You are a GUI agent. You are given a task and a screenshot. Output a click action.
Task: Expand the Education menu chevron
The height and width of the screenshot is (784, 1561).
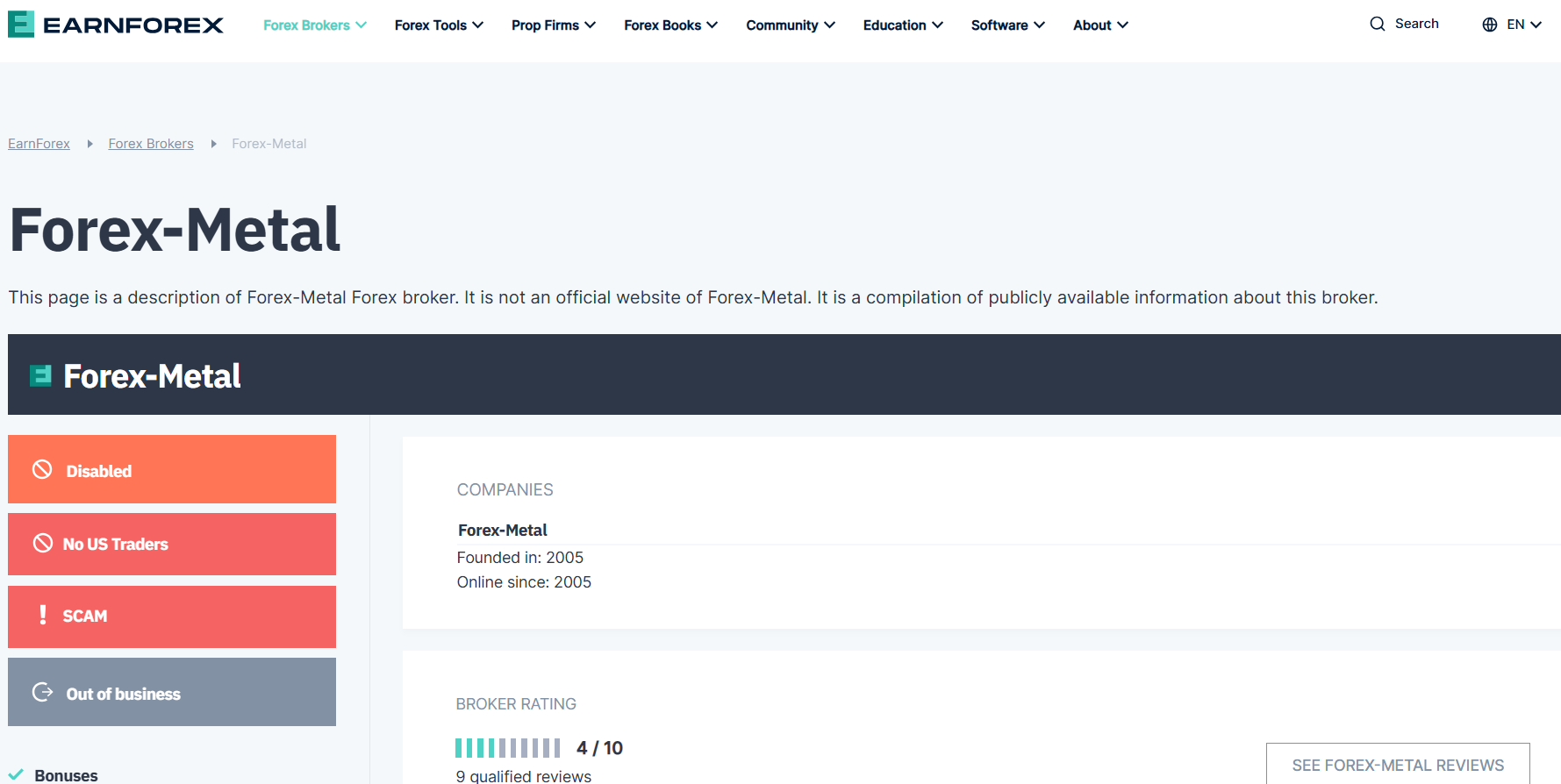click(x=937, y=25)
